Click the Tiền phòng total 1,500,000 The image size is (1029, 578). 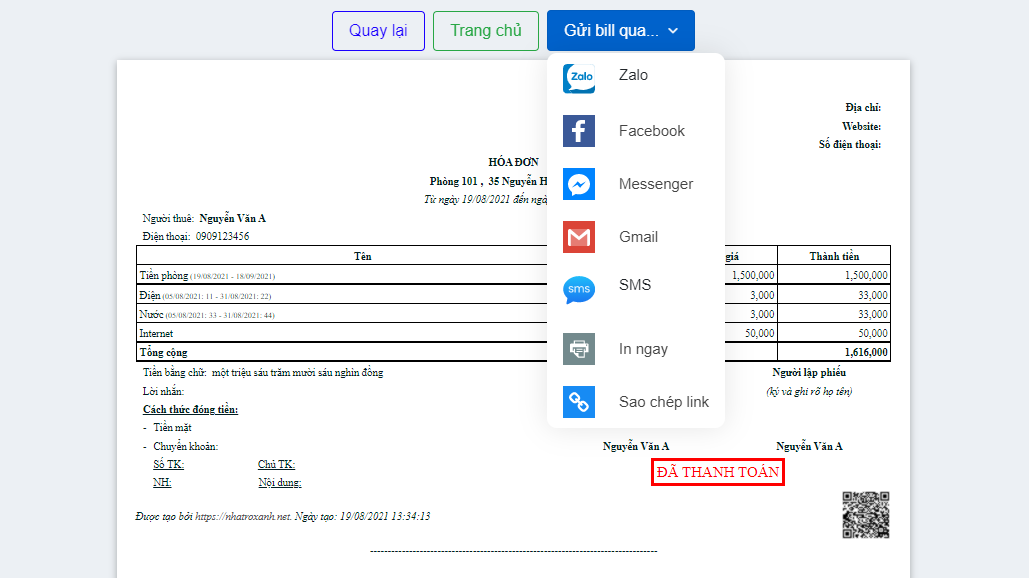(x=866, y=276)
